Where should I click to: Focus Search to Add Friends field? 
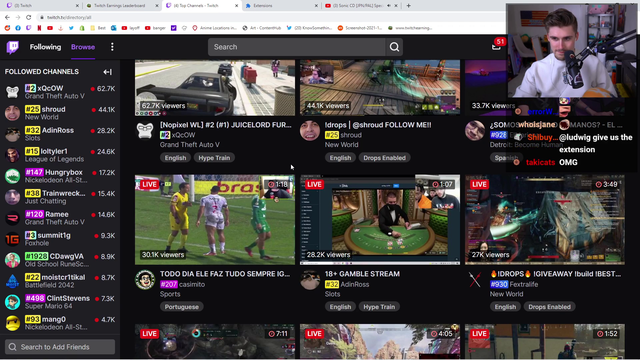pos(60,347)
